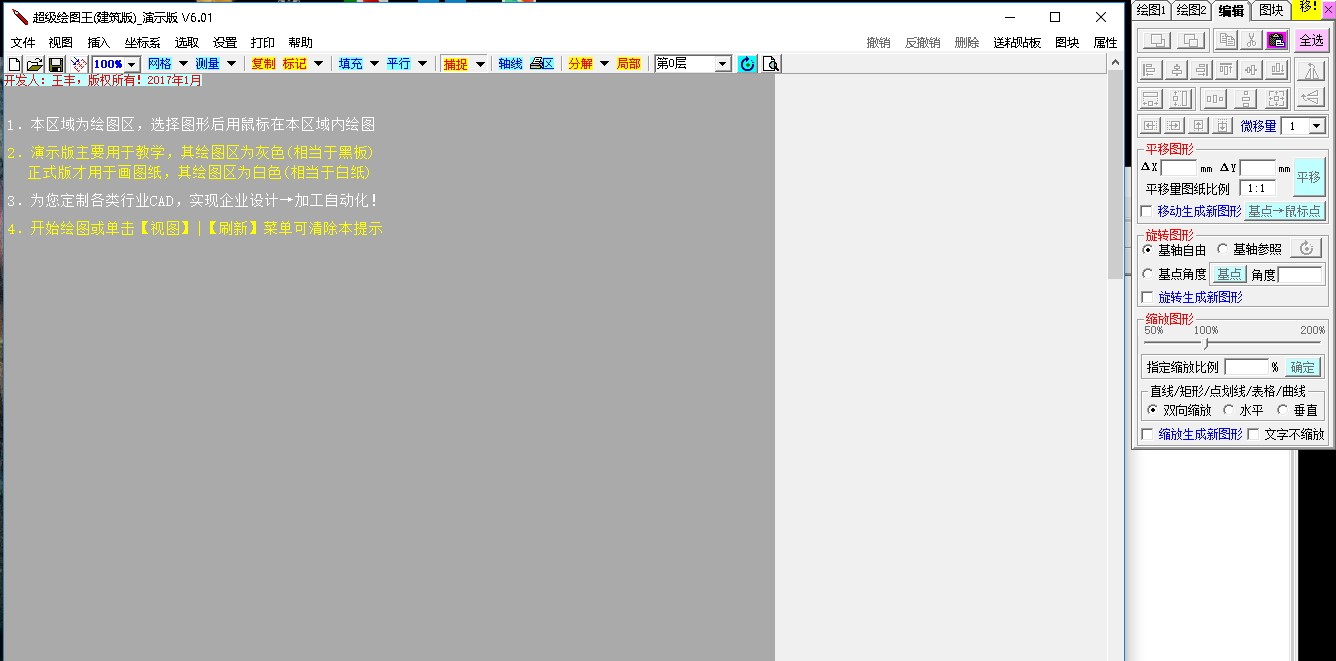Screen dimensions: 1336x661
Task: Click the open folder icon
Action: tap(35, 64)
